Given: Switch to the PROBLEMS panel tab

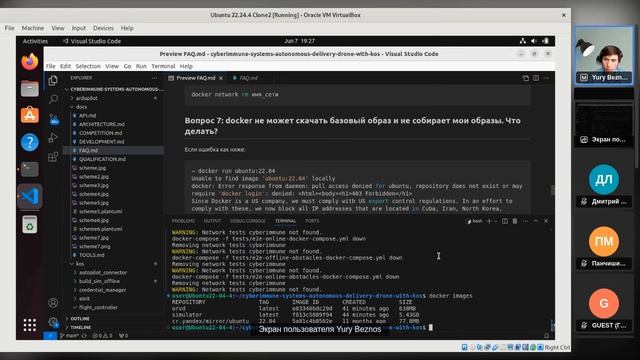Looking at the screenshot, I should 183,221.
